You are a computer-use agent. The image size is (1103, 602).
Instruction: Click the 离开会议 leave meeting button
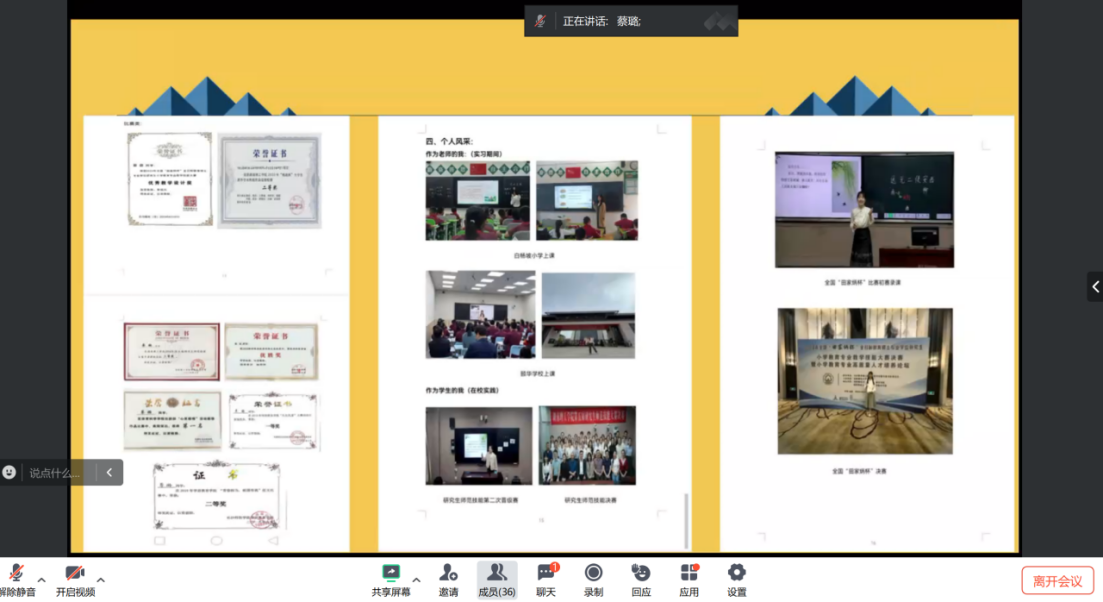1057,581
